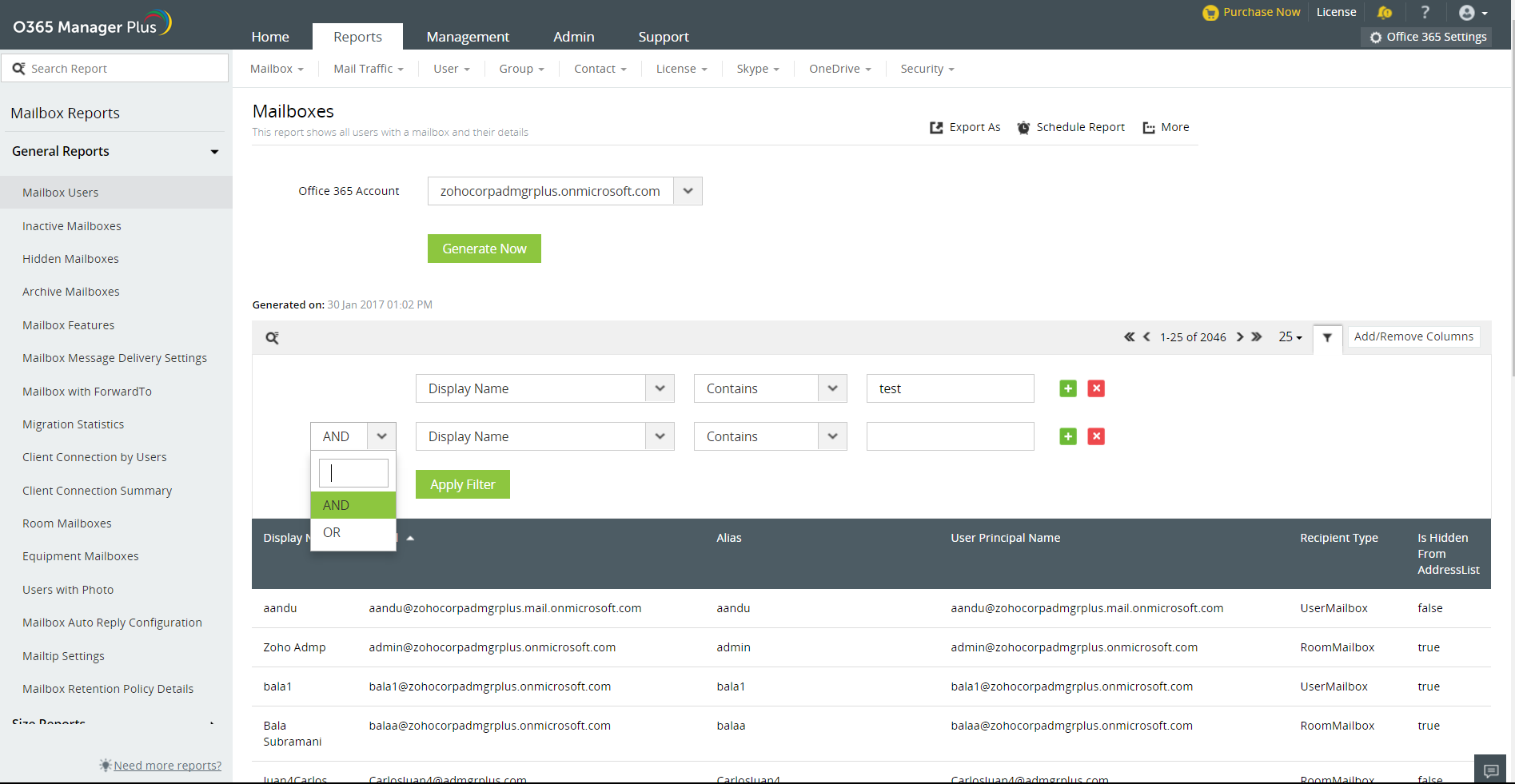Toggle the filter funnel icon
This screenshot has width=1515, height=784.
[1327, 337]
